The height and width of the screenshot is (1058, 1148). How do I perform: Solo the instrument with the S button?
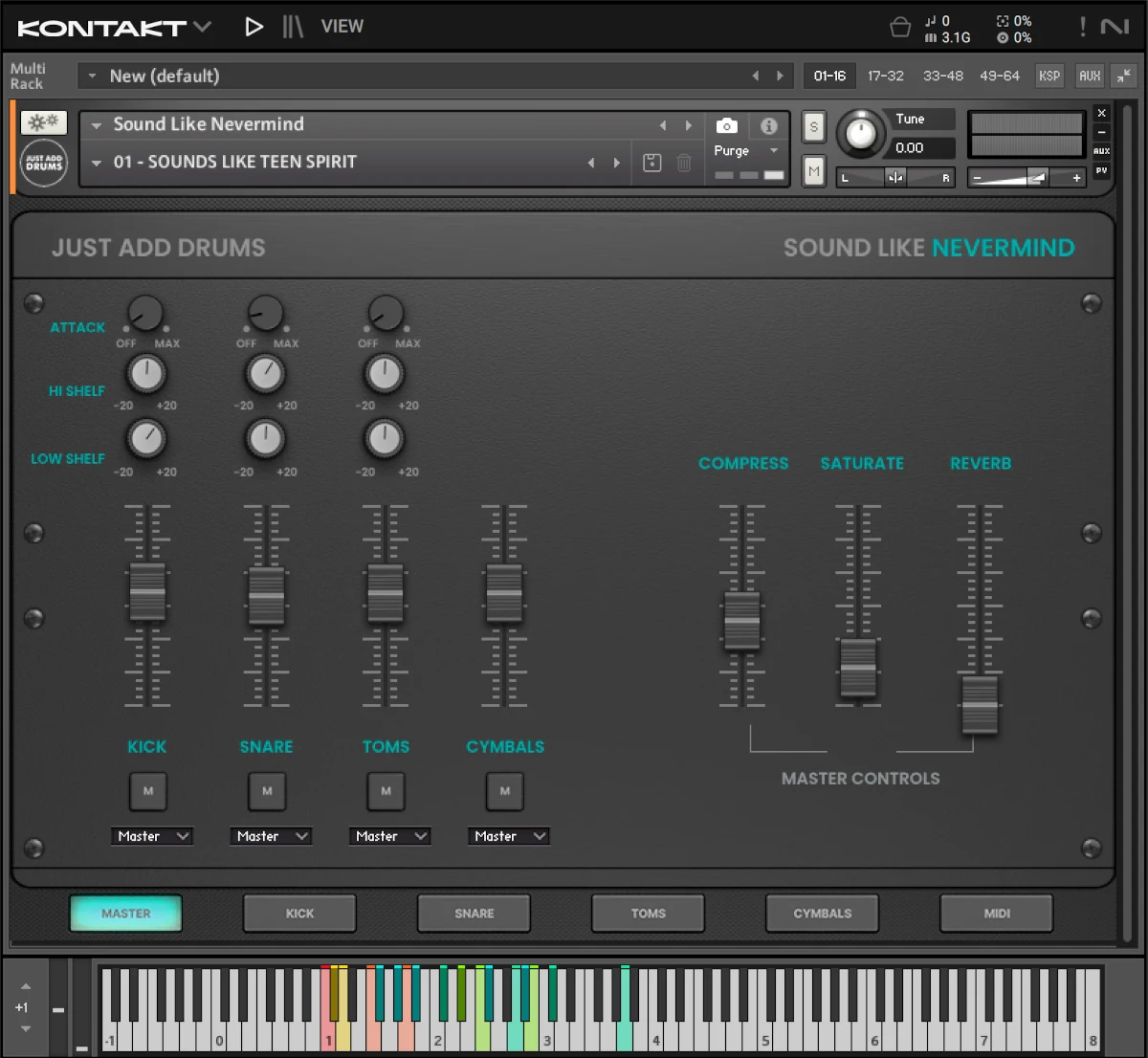coord(813,126)
